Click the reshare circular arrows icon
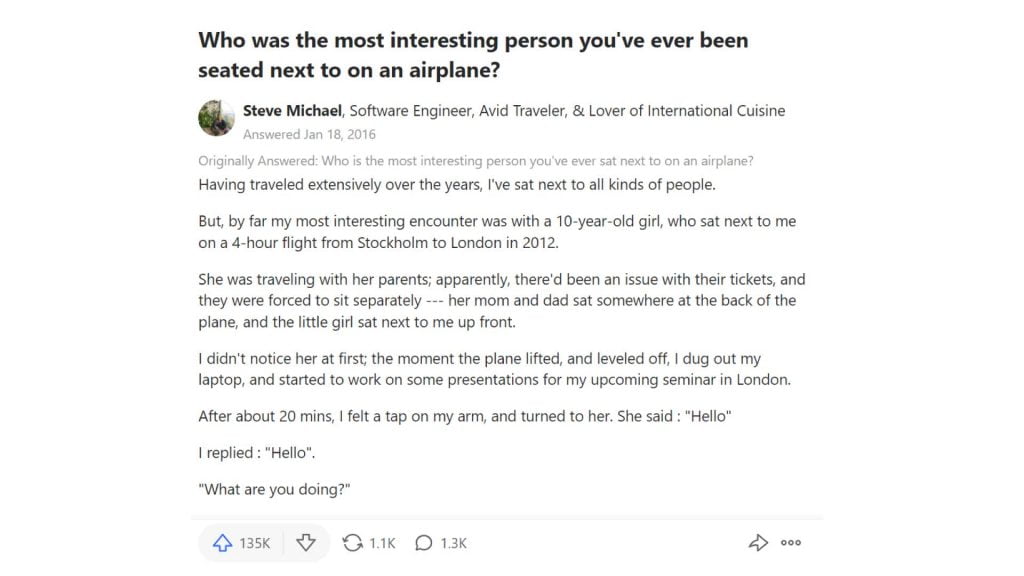 click(x=353, y=543)
